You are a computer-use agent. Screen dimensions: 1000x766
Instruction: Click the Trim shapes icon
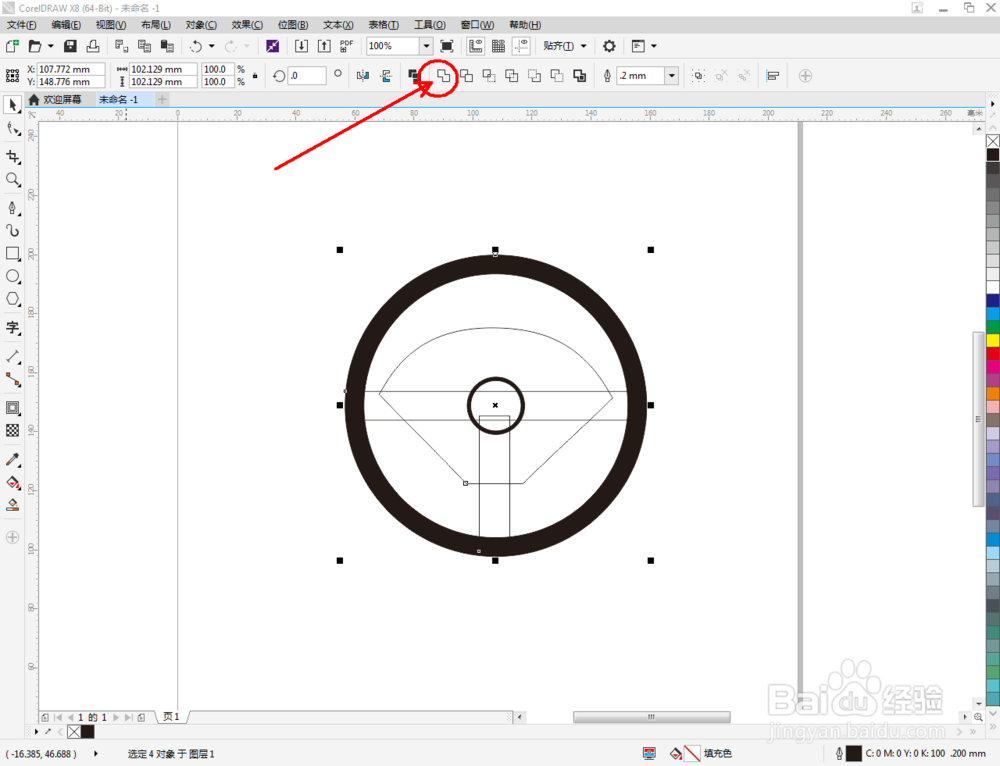pos(466,76)
